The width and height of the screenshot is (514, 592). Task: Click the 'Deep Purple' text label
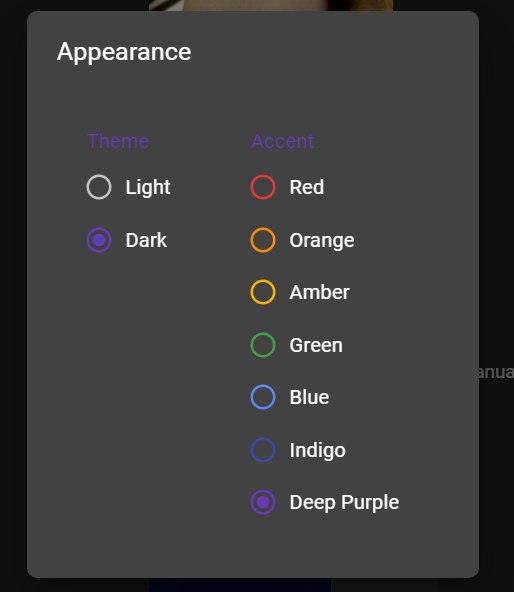click(344, 503)
